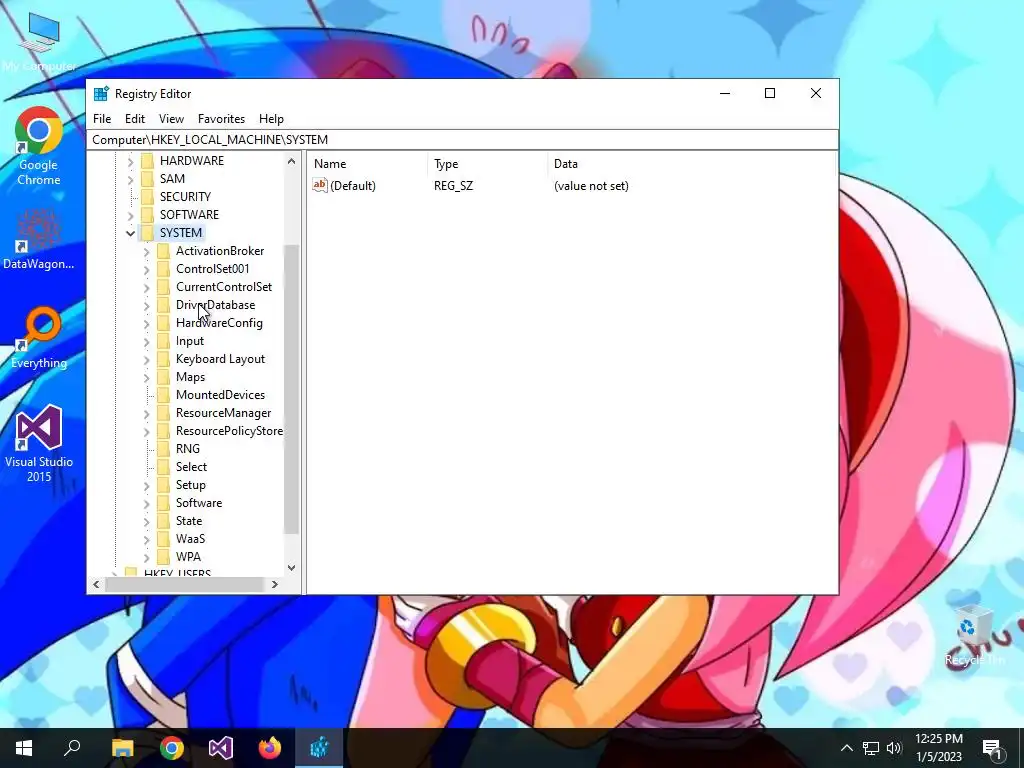This screenshot has width=1024, height=768.
Task: Click the tree pane scroll left arrow
Action: 96,584
